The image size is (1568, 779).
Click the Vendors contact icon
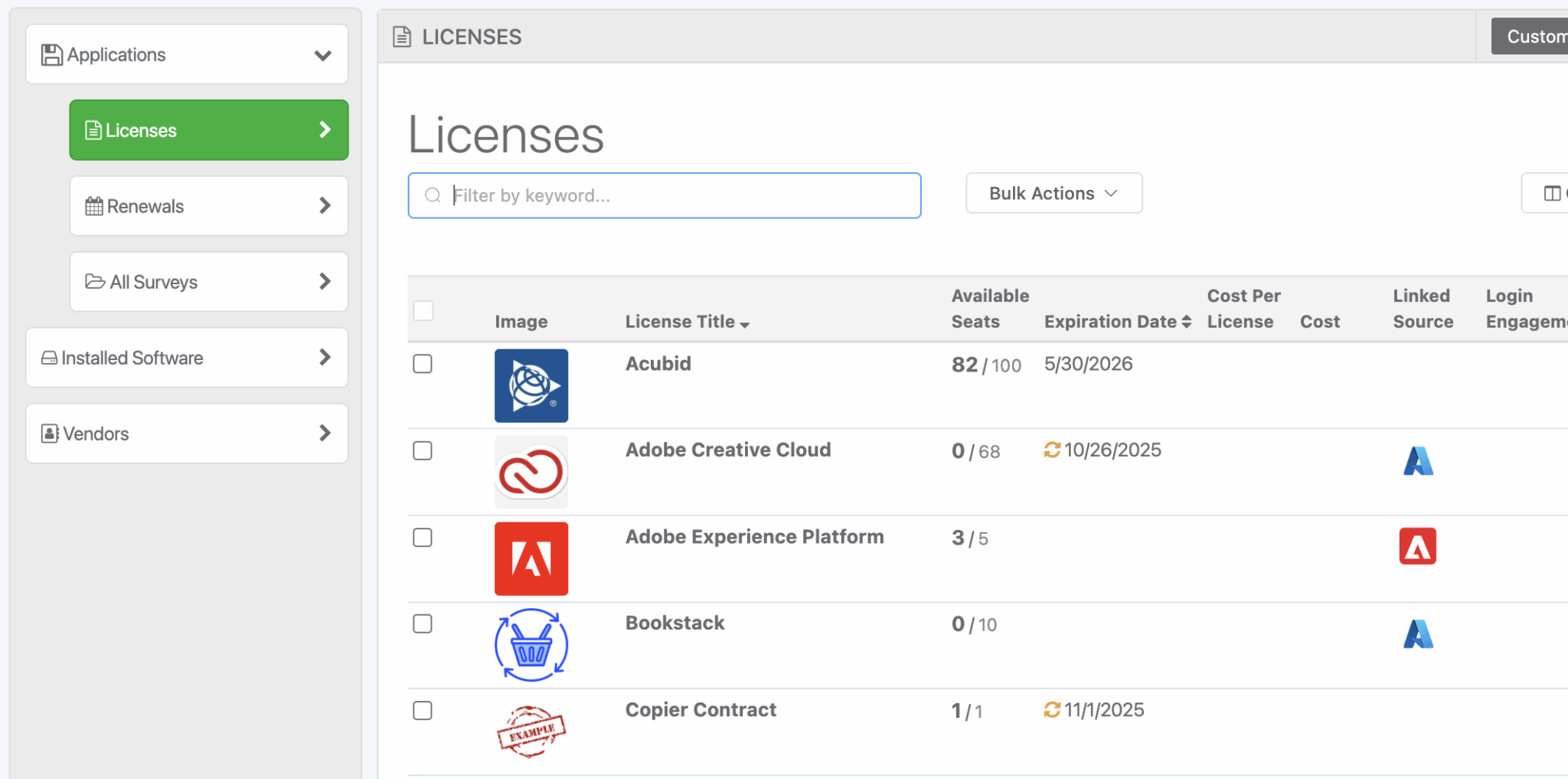pyautogui.click(x=49, y=433)
